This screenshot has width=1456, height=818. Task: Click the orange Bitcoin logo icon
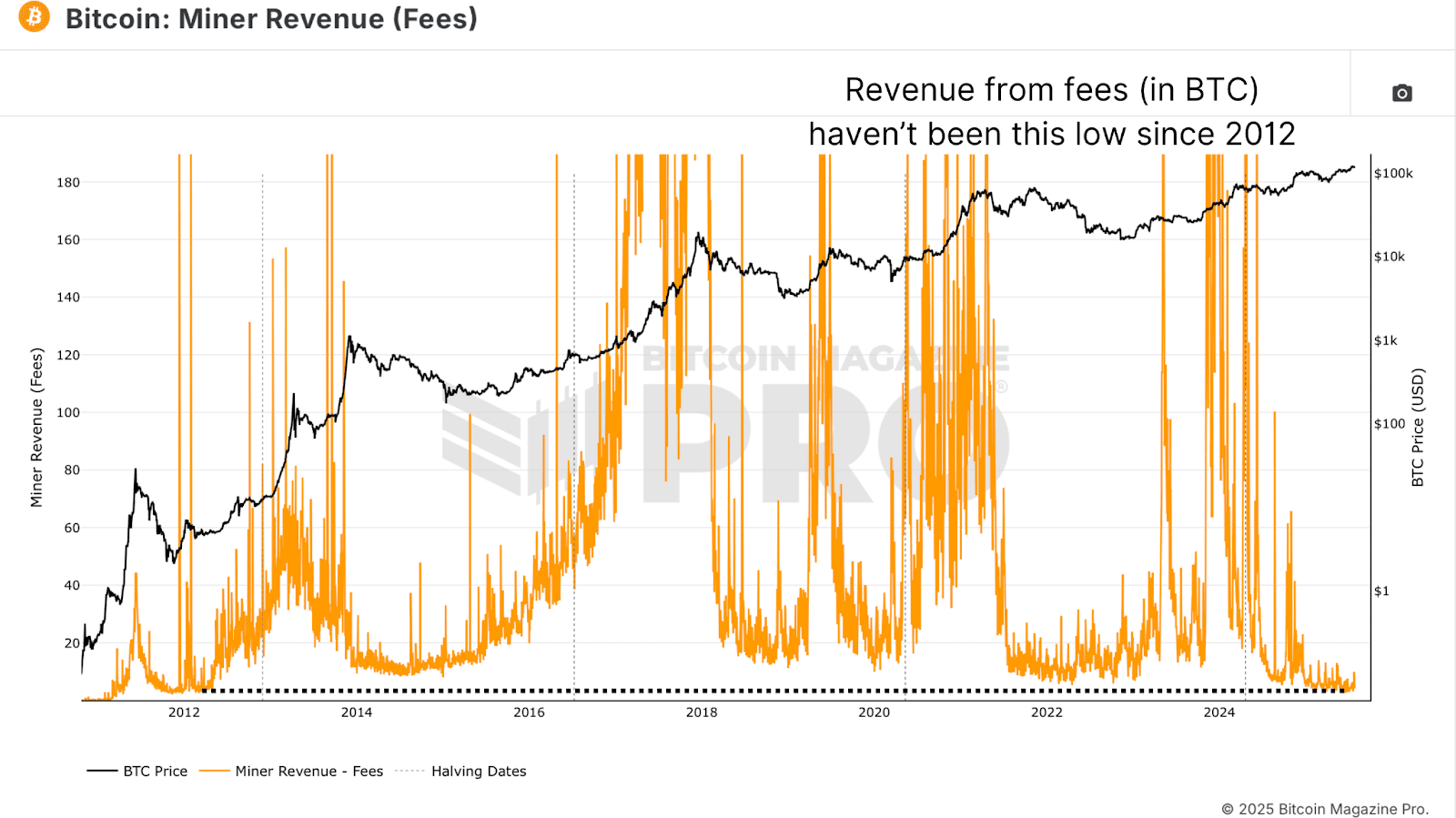point(35,16)
